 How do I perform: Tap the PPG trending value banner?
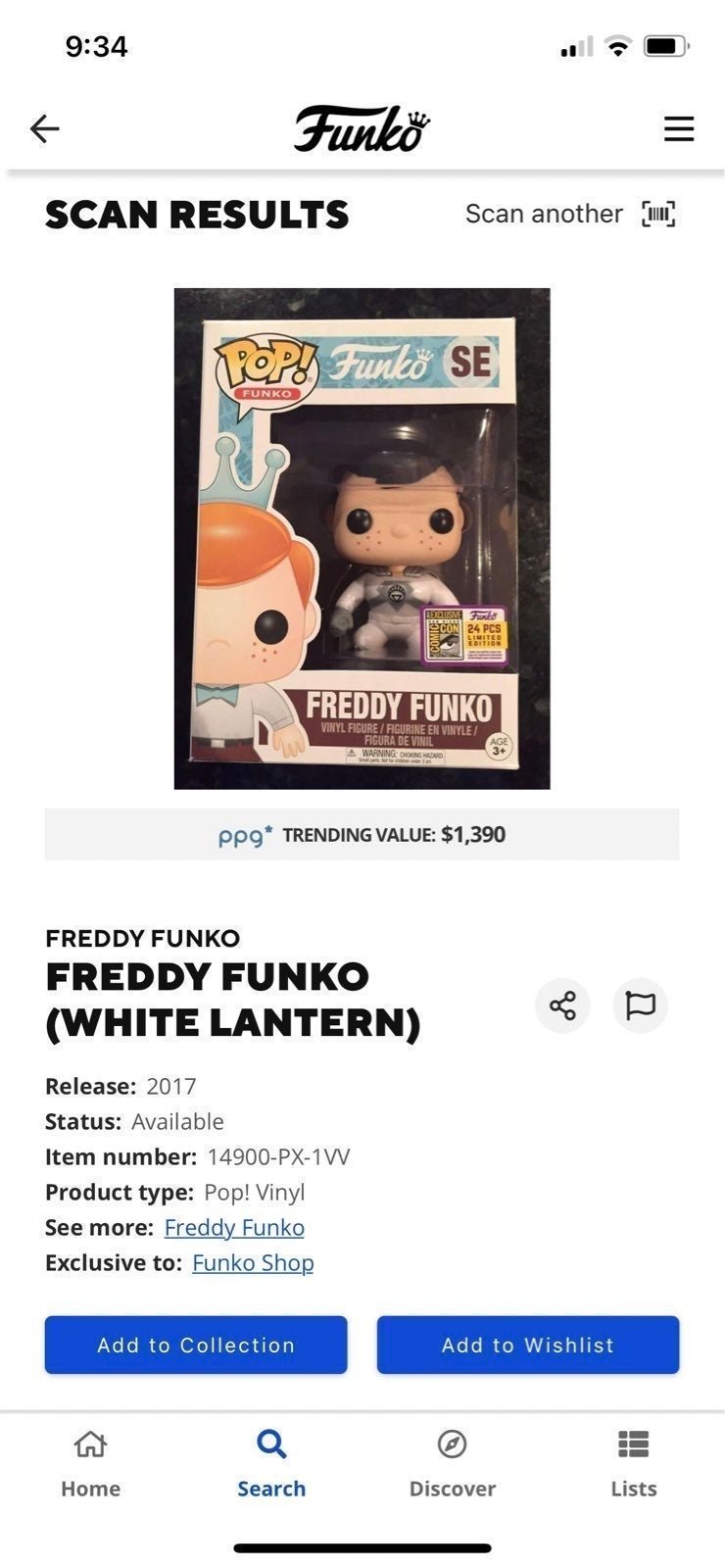click(362, 834)
